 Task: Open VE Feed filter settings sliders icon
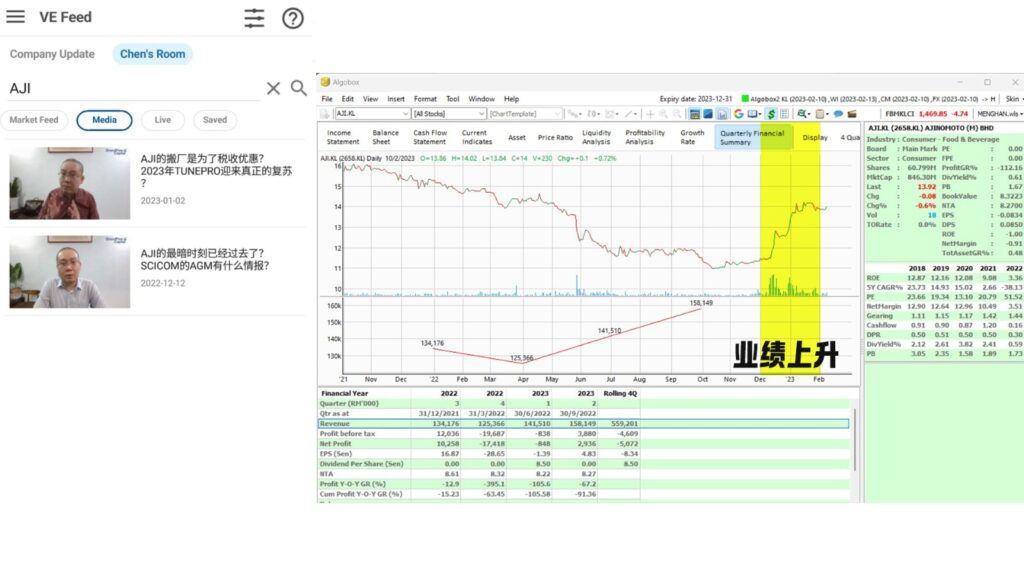(254, 18)
